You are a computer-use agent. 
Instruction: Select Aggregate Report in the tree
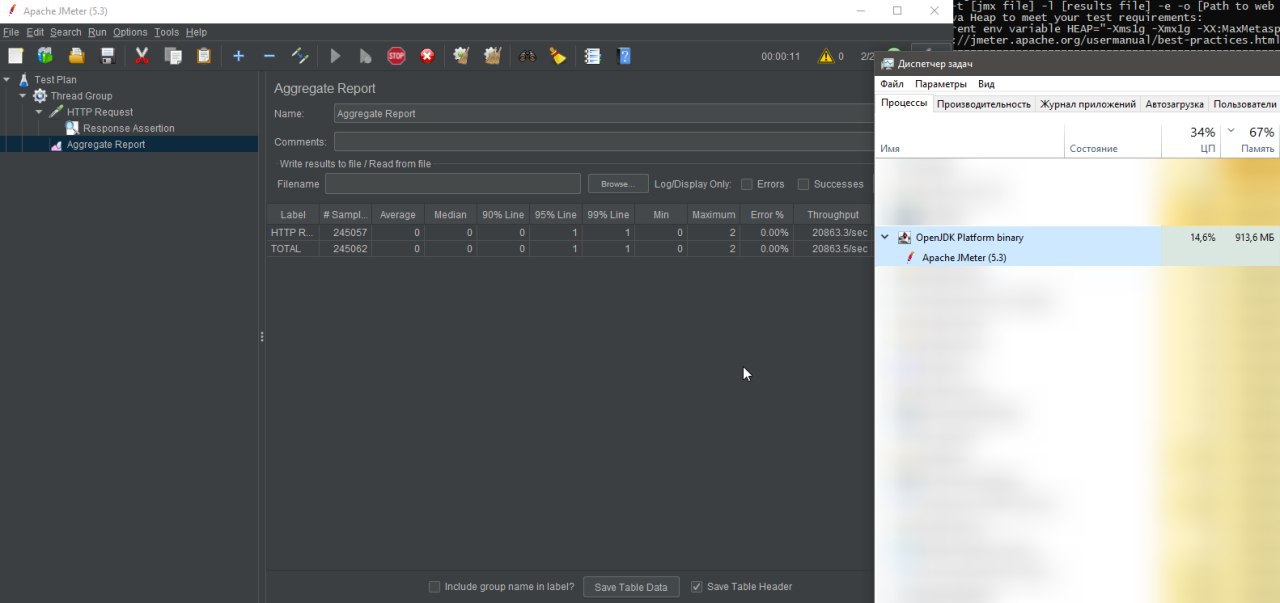pyautogui.click(x=106, y=145)
